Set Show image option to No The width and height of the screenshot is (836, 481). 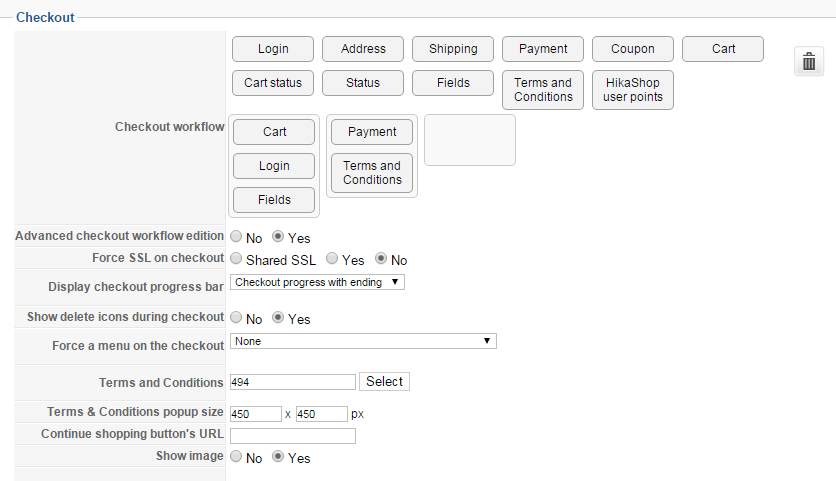(236, 458)
